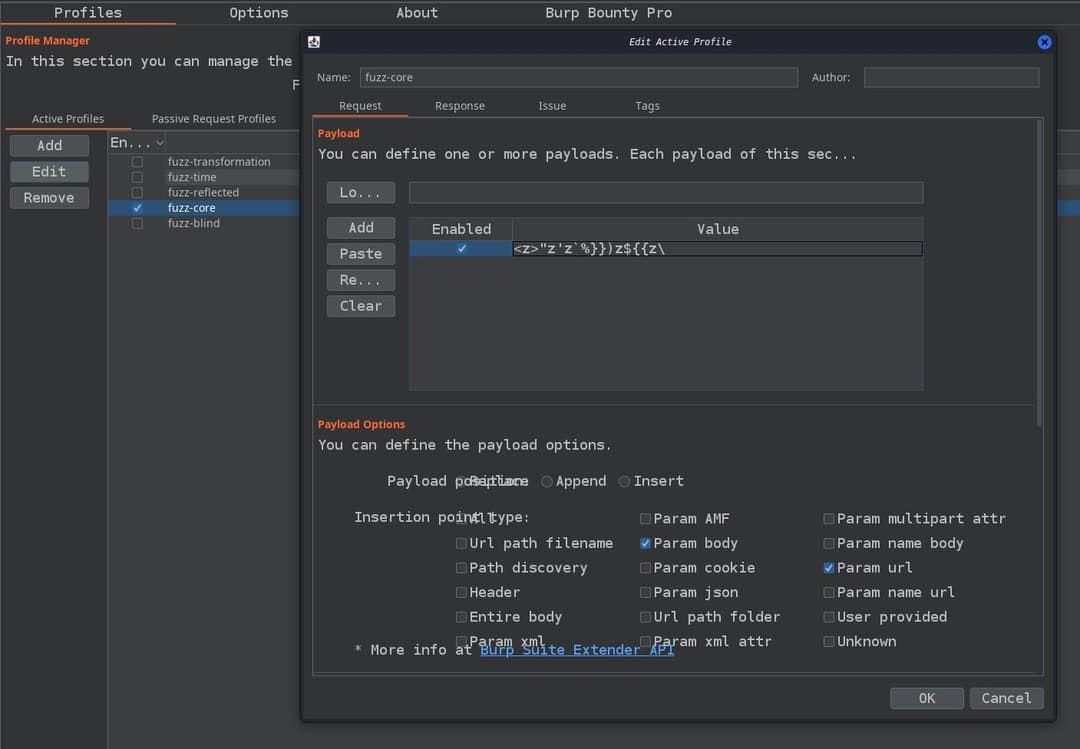Click the Clear payloads button
This screenshot has width=1080, height=749.
pyautogui.click(x=361, y=307)
